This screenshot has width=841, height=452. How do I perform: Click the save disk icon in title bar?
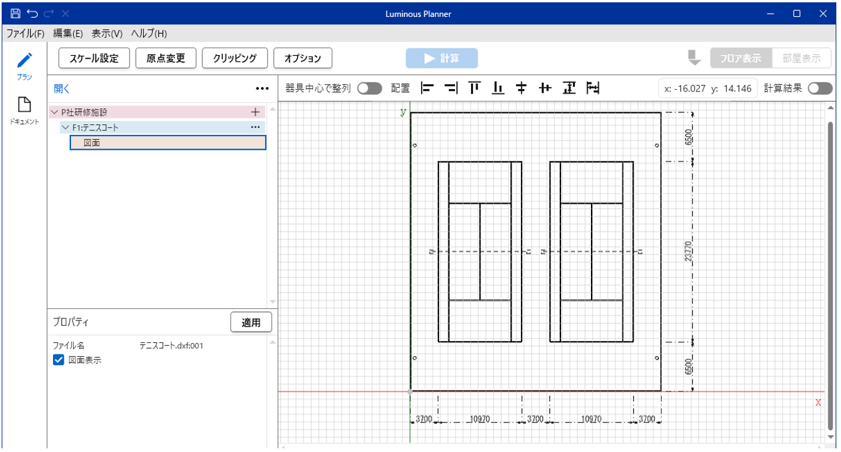pos(14,14)
